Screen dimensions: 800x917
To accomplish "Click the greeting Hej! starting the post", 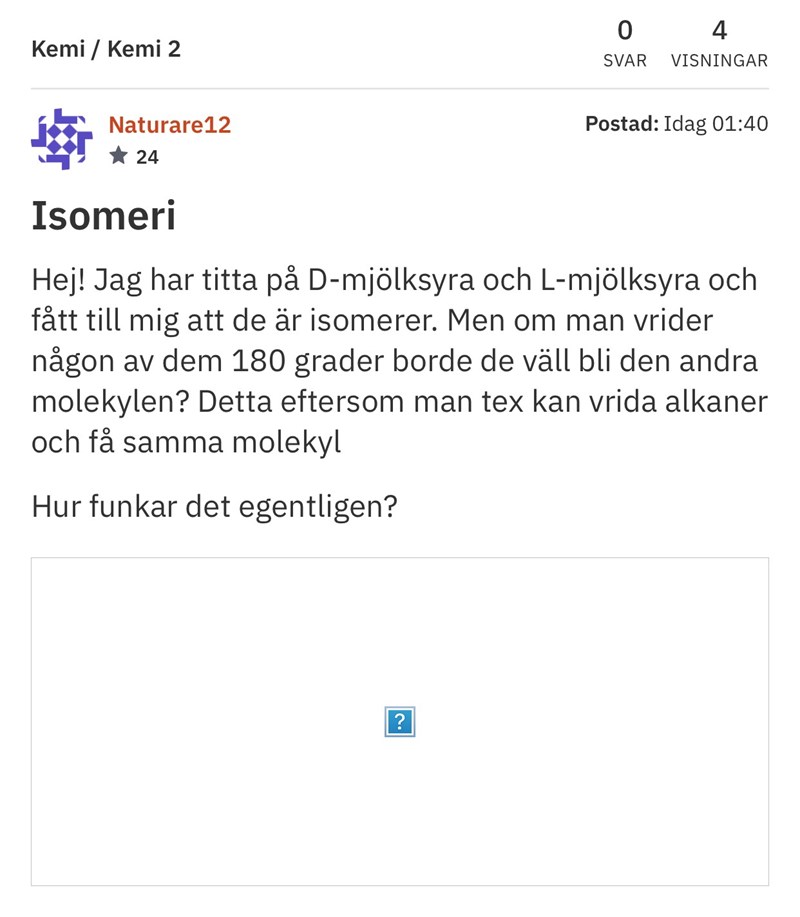I will tap(58, 281).
